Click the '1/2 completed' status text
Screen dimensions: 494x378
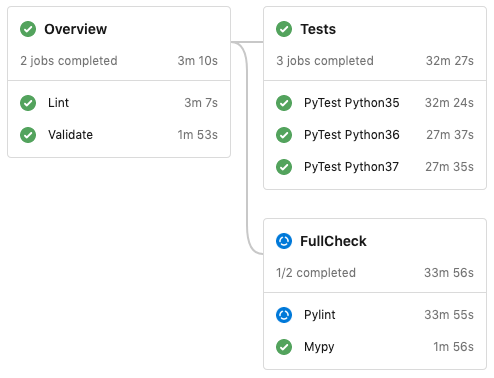point(316,273)
